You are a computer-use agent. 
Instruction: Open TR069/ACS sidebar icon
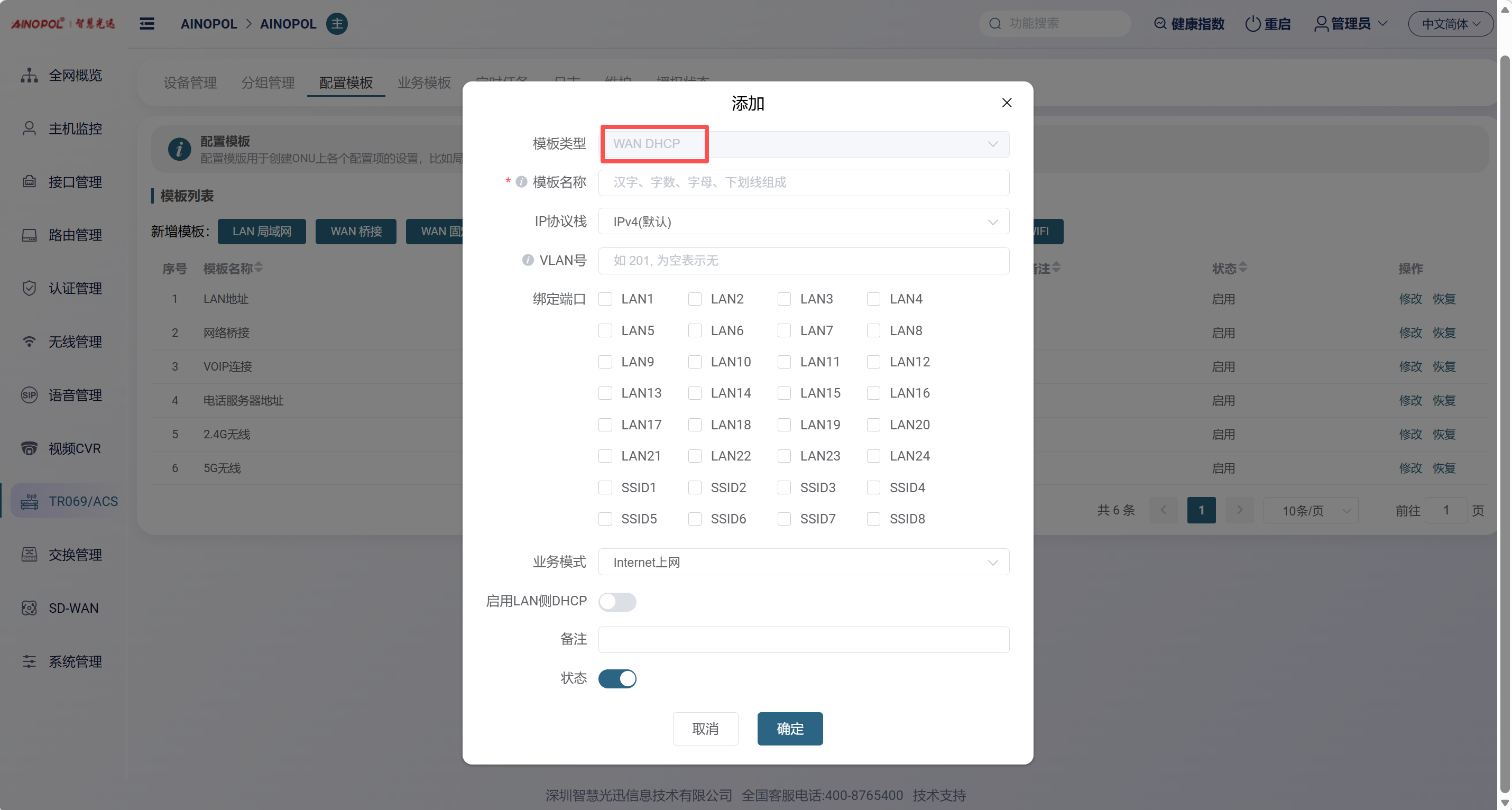point(30,501)
